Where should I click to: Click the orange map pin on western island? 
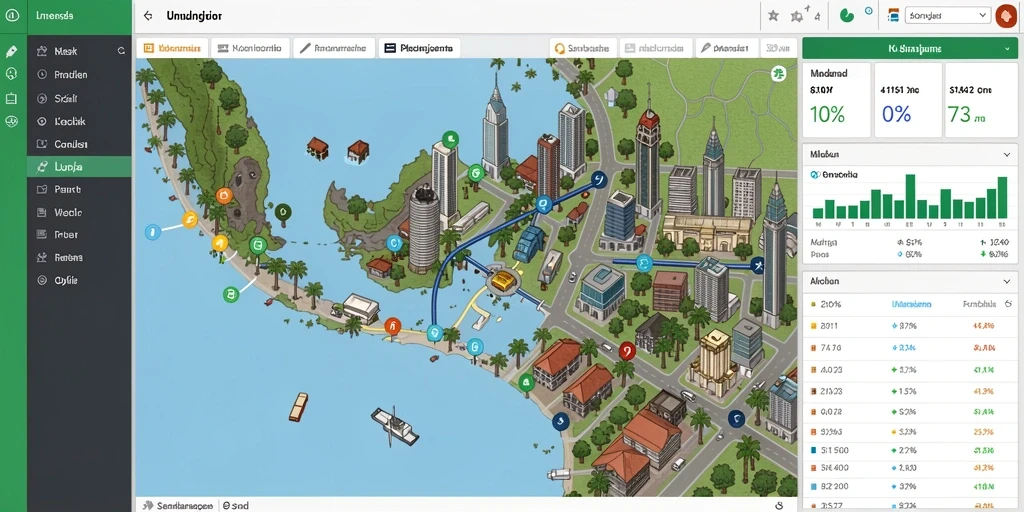(x=223, y=195)
